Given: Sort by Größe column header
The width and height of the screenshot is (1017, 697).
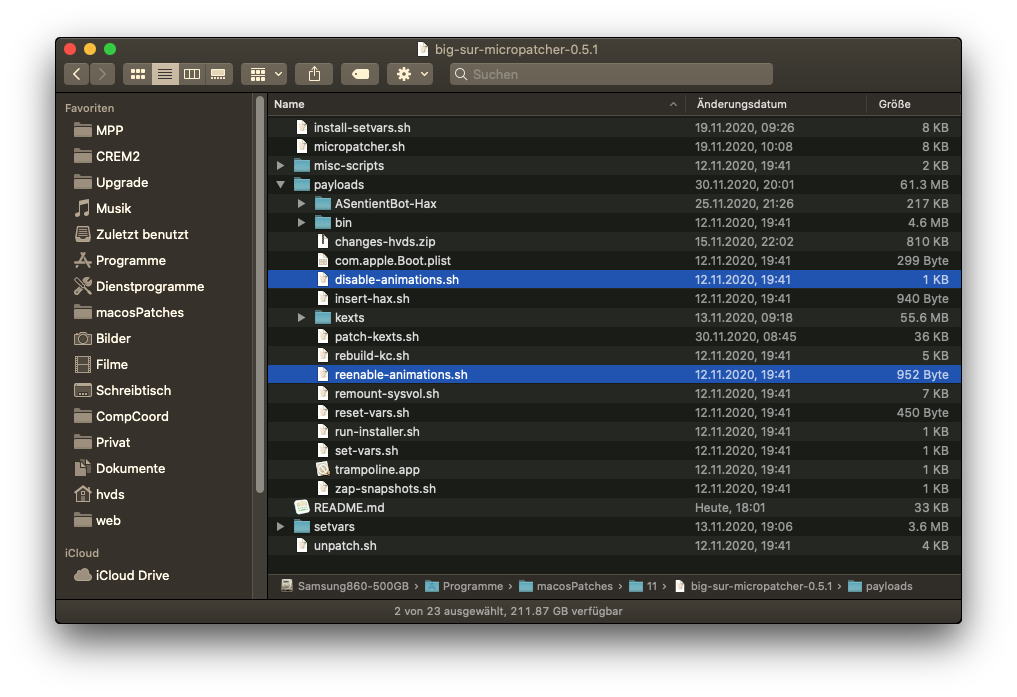Looking at the screenshot, I should pyautogui.click(x=913, y=104).
